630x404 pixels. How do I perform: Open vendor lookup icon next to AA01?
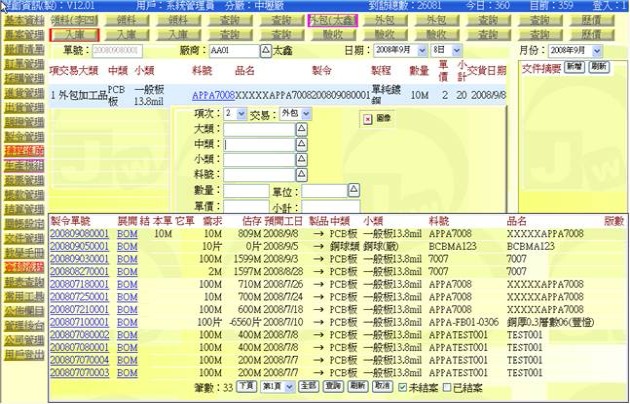coord(265,49)
